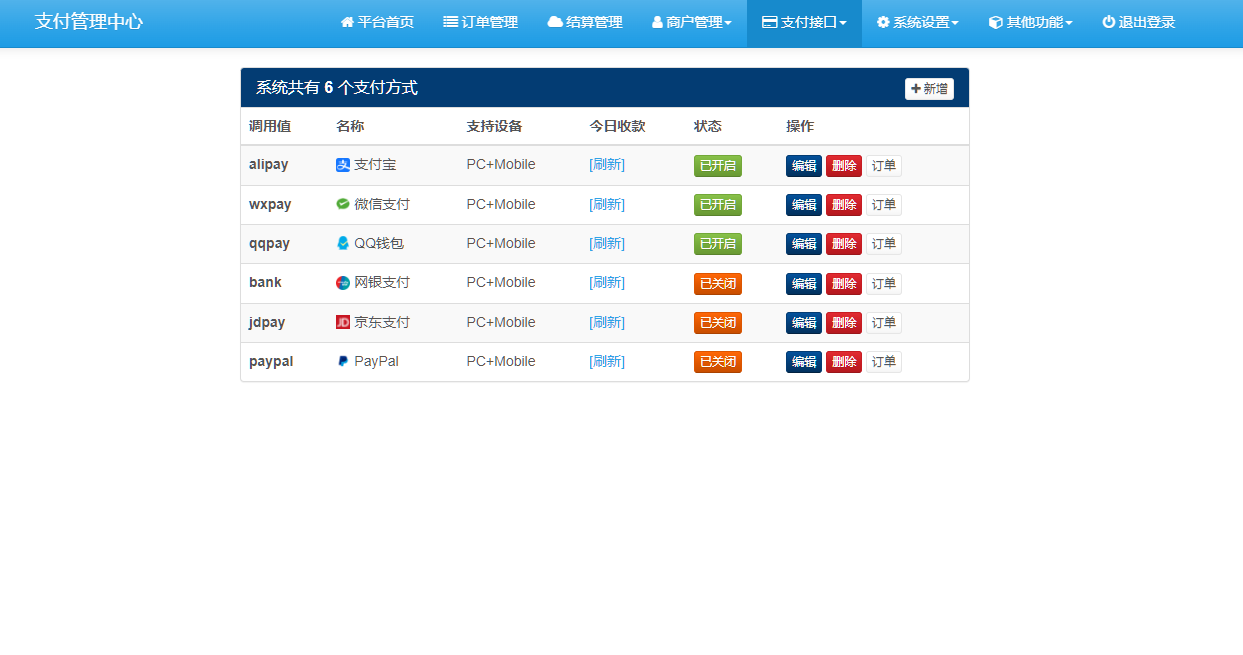
Task: Click the 状态 column header
Action: 708,126
